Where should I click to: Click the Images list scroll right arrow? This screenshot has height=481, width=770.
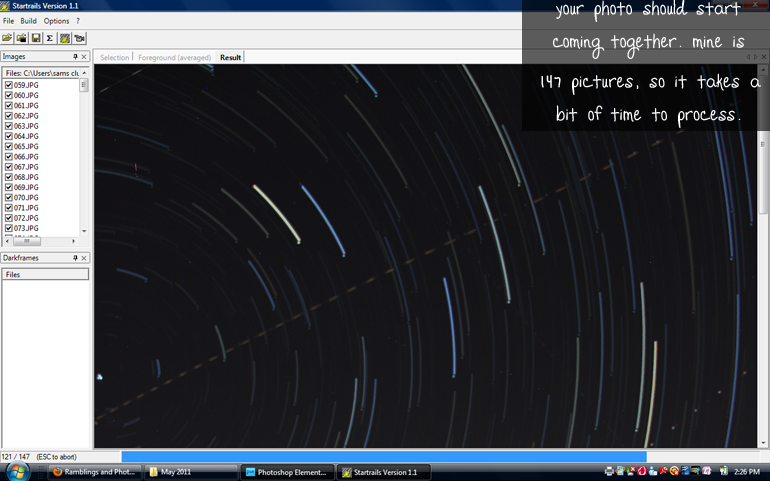(x=74, y=241)
